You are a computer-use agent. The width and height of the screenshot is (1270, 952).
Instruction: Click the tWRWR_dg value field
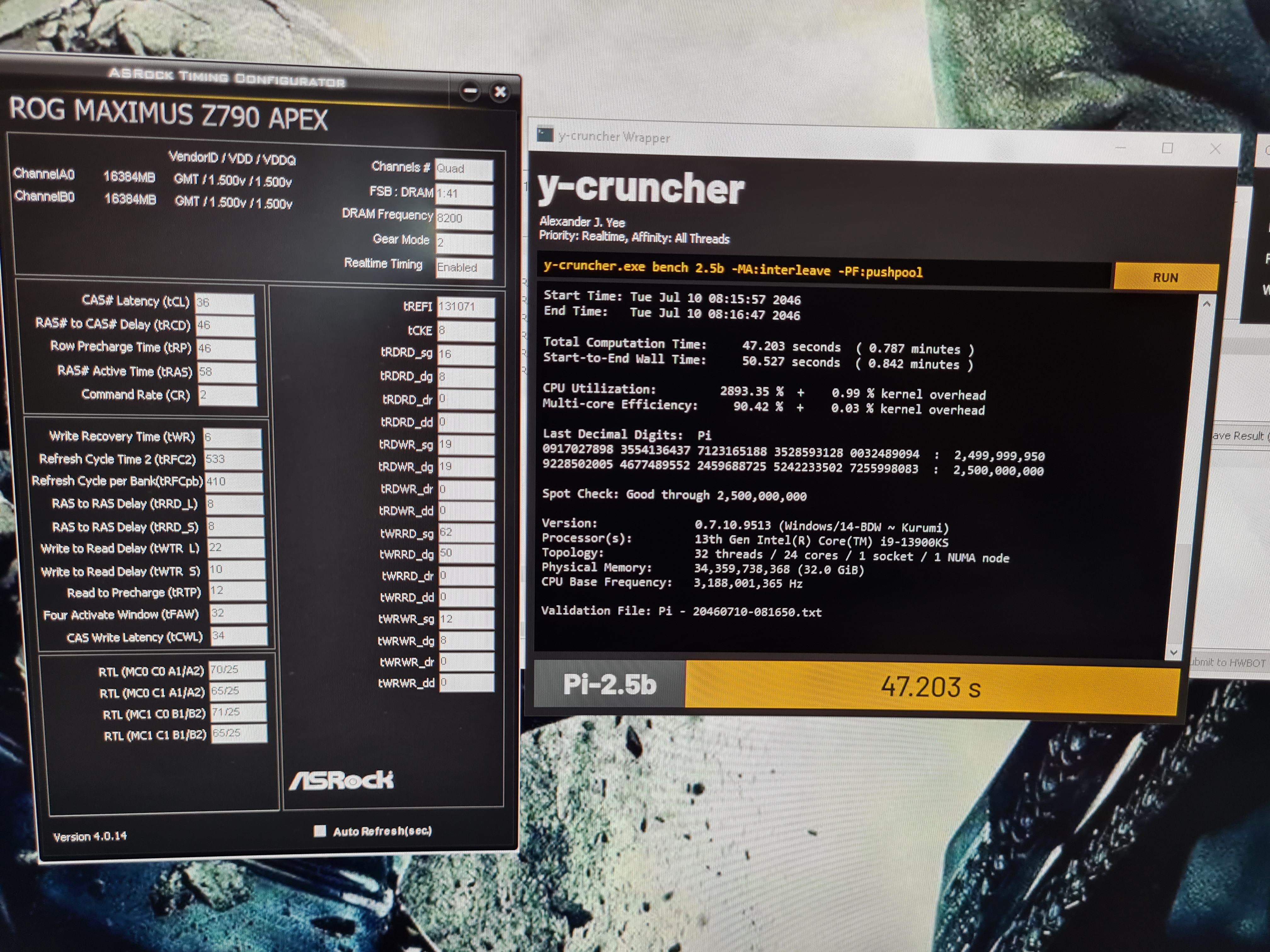pos(467,640)
